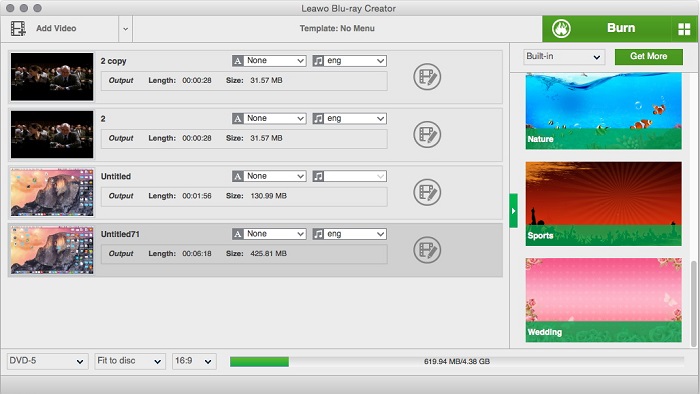Click the length value 00:06:18
Image resolution: width=700 pixels, height=394 pixels.
197,253
